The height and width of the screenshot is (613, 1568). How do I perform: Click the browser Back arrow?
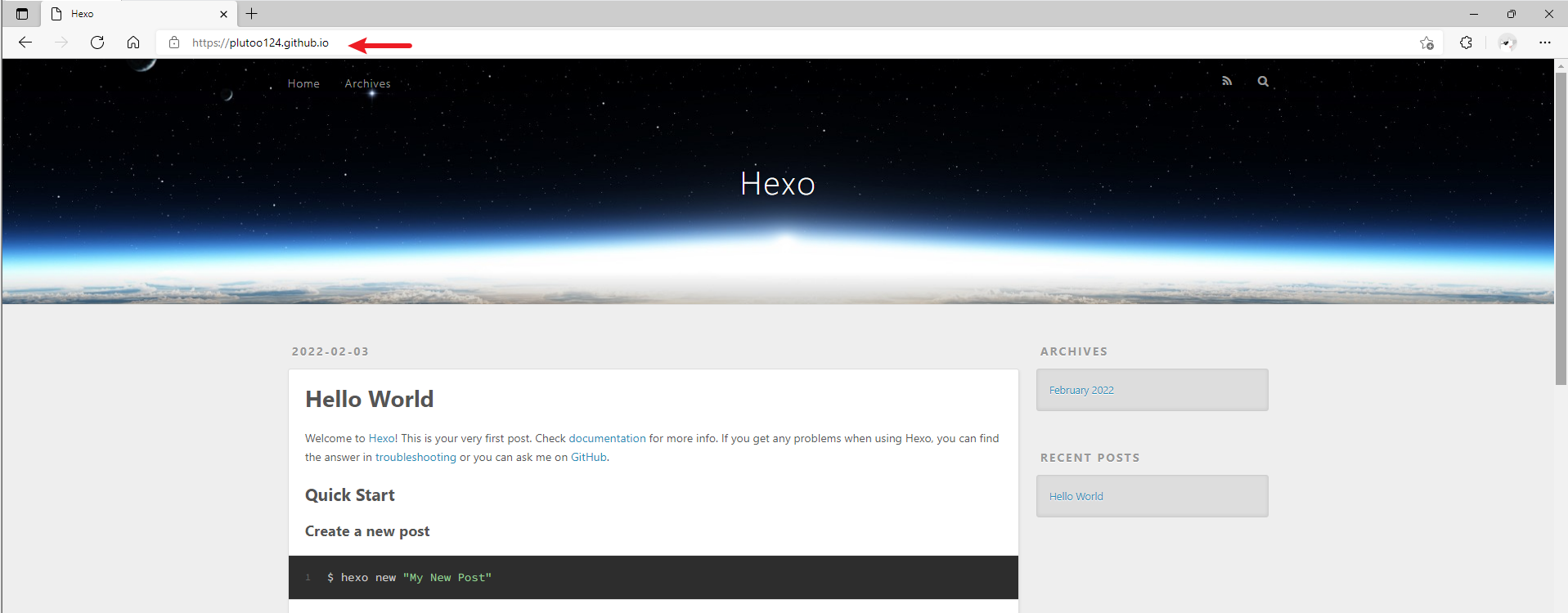coord(25,43)
